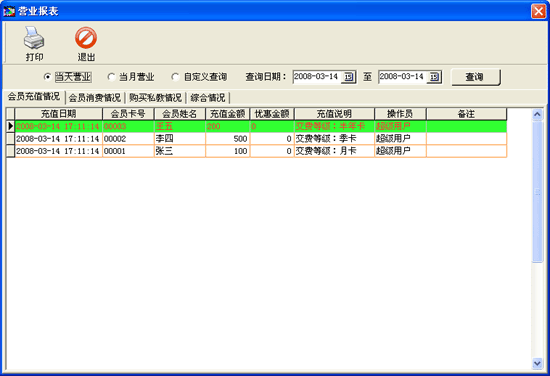Click the 充值日期 column header
The height and width of the screenshot is (376, 550).
click(x=59, y=114)
